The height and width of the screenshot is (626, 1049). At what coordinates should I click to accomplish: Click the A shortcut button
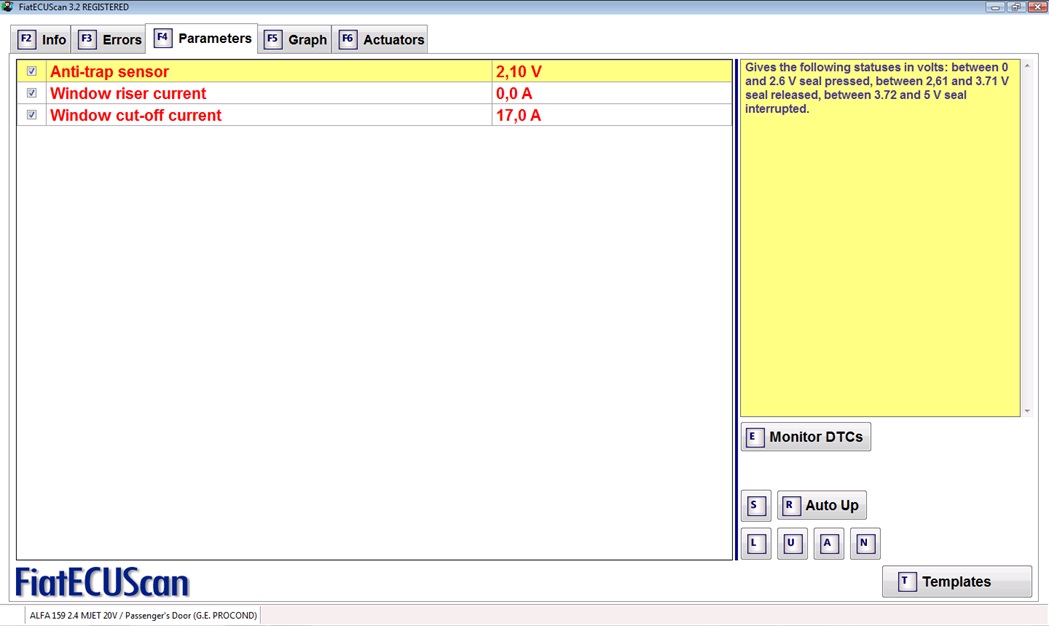tap(828, 544)
